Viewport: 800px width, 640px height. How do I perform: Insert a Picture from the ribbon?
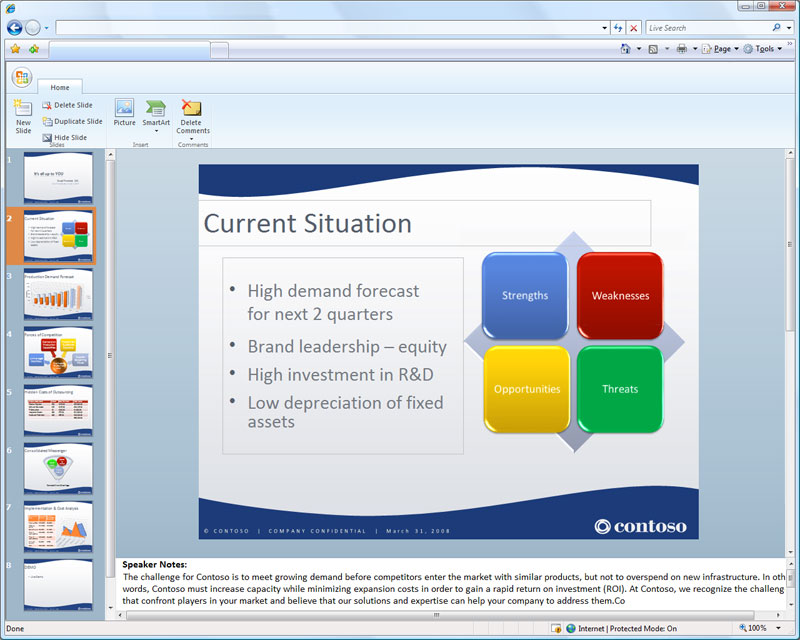[124, 112]
